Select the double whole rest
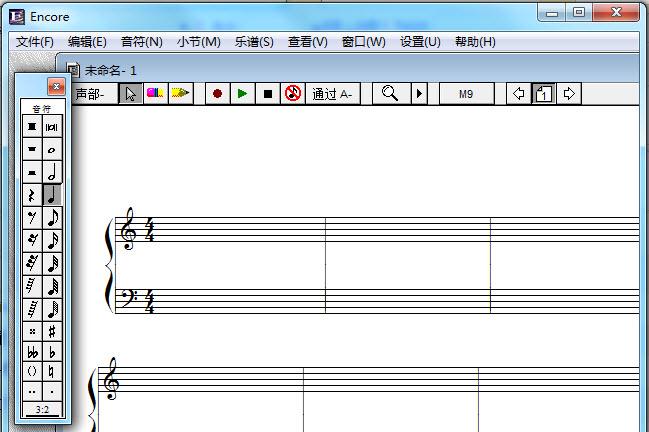Screen dimensions: 649x432 click(32, 127)
